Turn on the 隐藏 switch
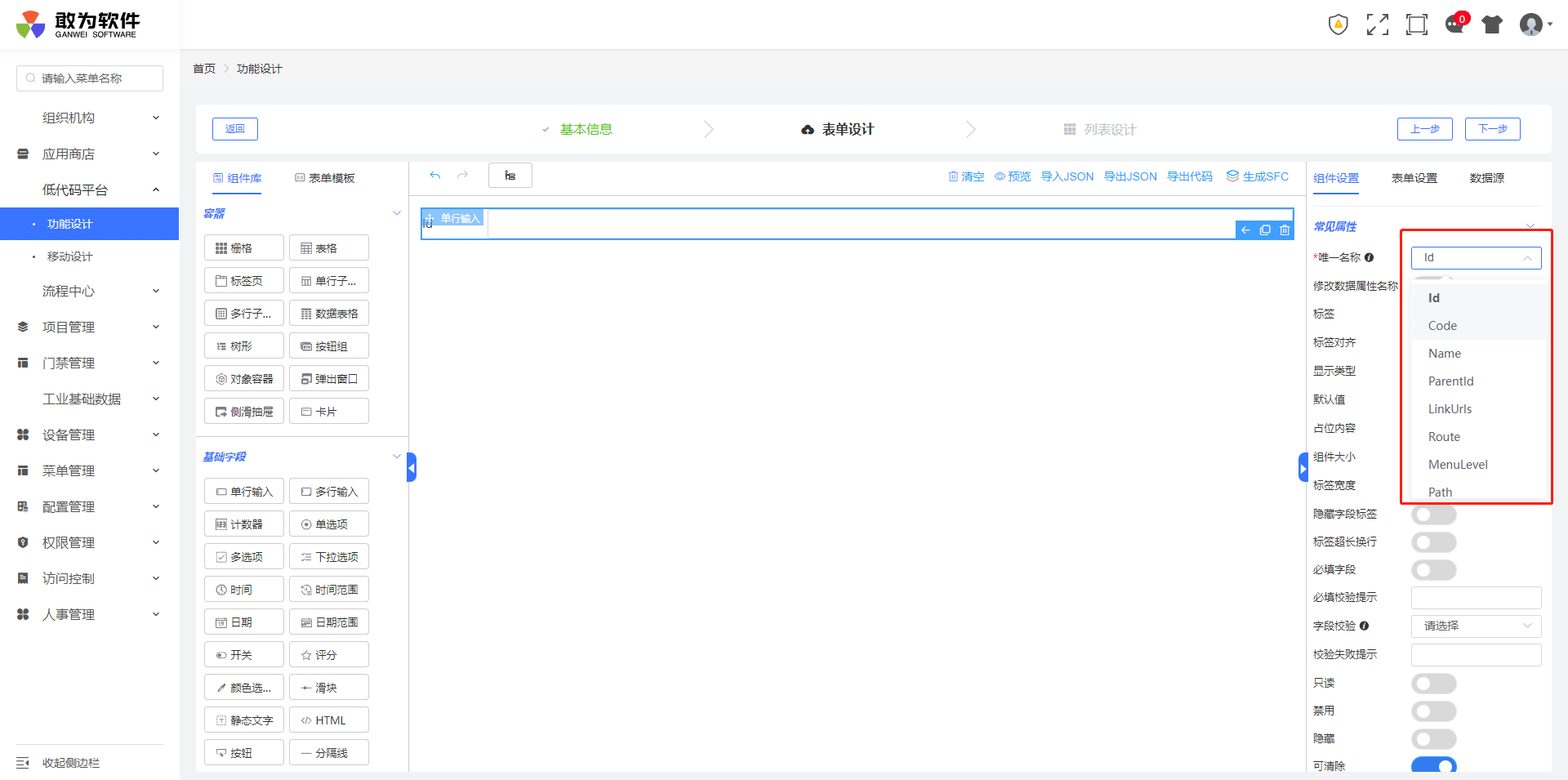The image size is (1568, 780). coord(1434,739)
